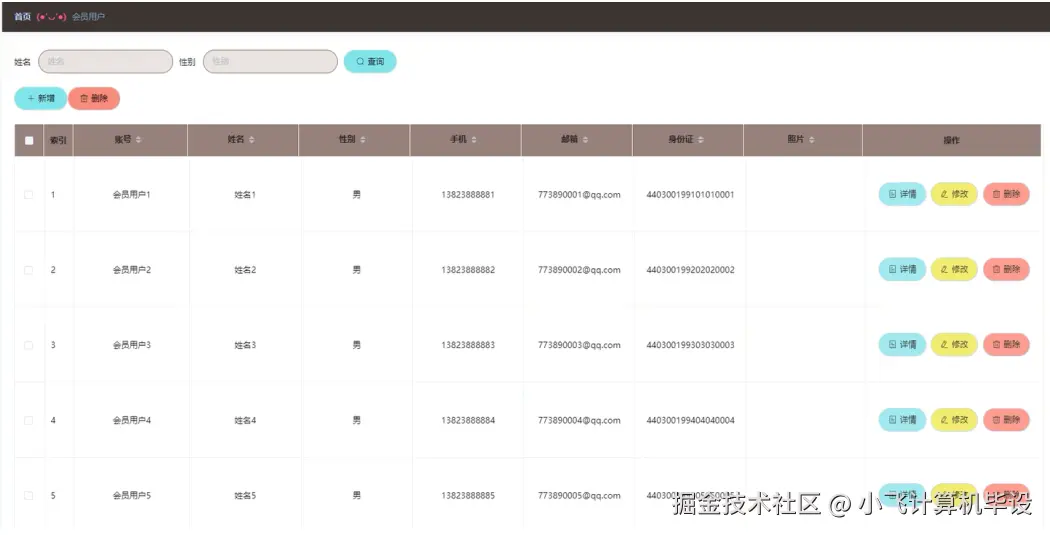Image resolution: width=1050 pixels, height=535 pixels.
Task: Click 删除 for row 会员用户2
Action: point(1006,269)
